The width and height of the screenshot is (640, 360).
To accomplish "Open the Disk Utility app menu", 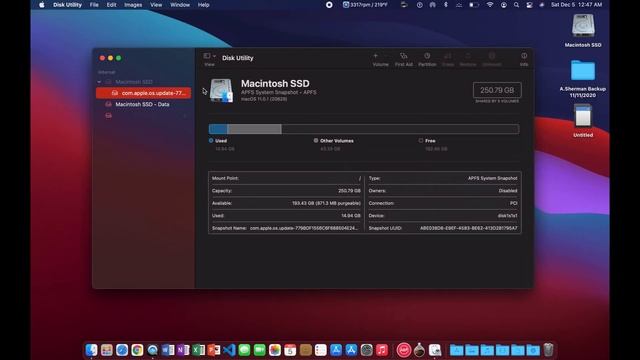I will pos(67,5).
